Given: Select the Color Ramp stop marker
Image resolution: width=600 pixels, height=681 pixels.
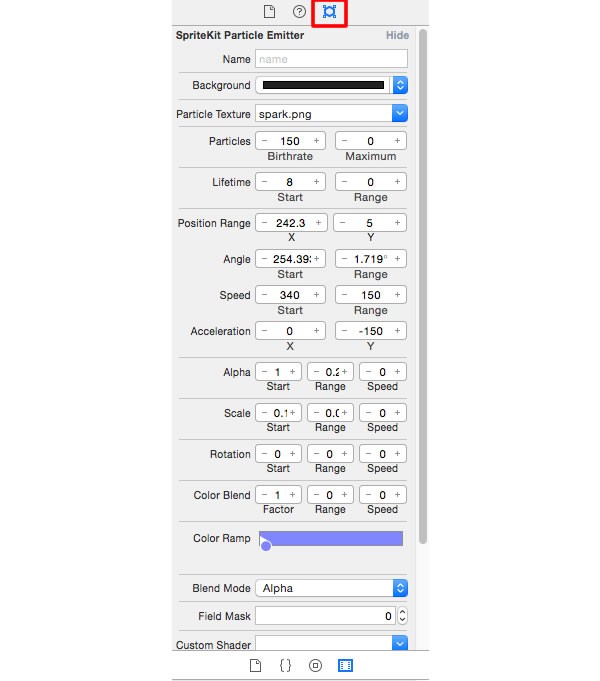Looking at the screenshot, I should pos(266,546).
